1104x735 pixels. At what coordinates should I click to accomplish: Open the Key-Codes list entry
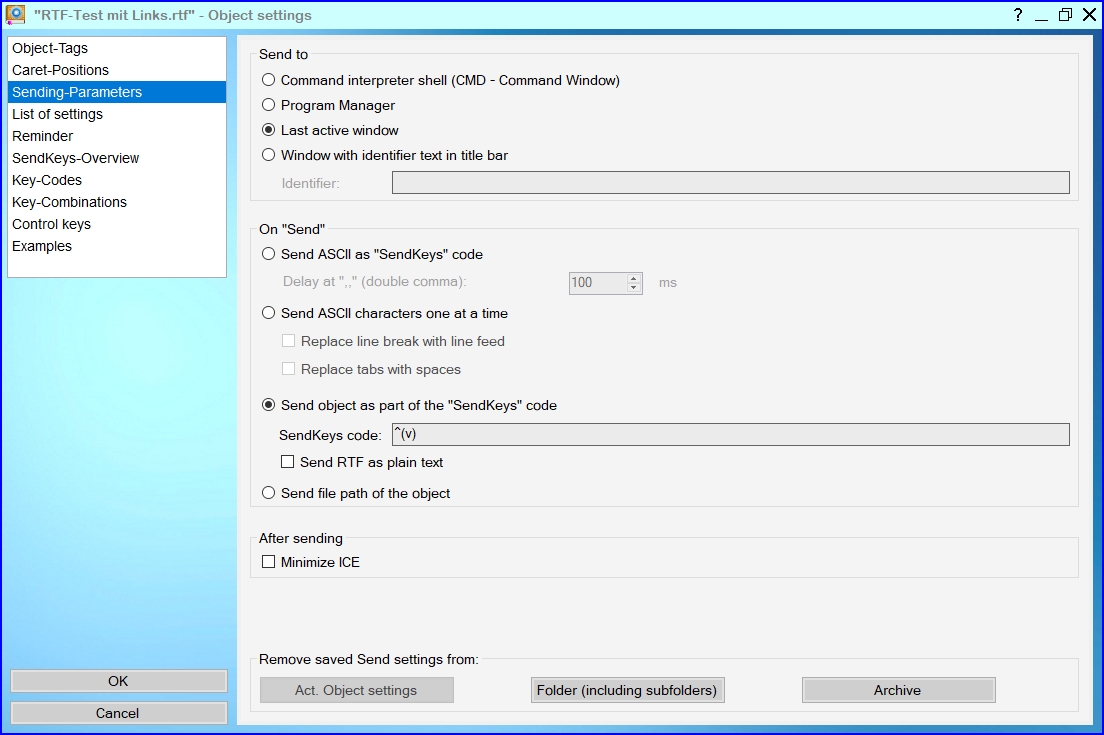pyautogui.click(x=47, y=180)
